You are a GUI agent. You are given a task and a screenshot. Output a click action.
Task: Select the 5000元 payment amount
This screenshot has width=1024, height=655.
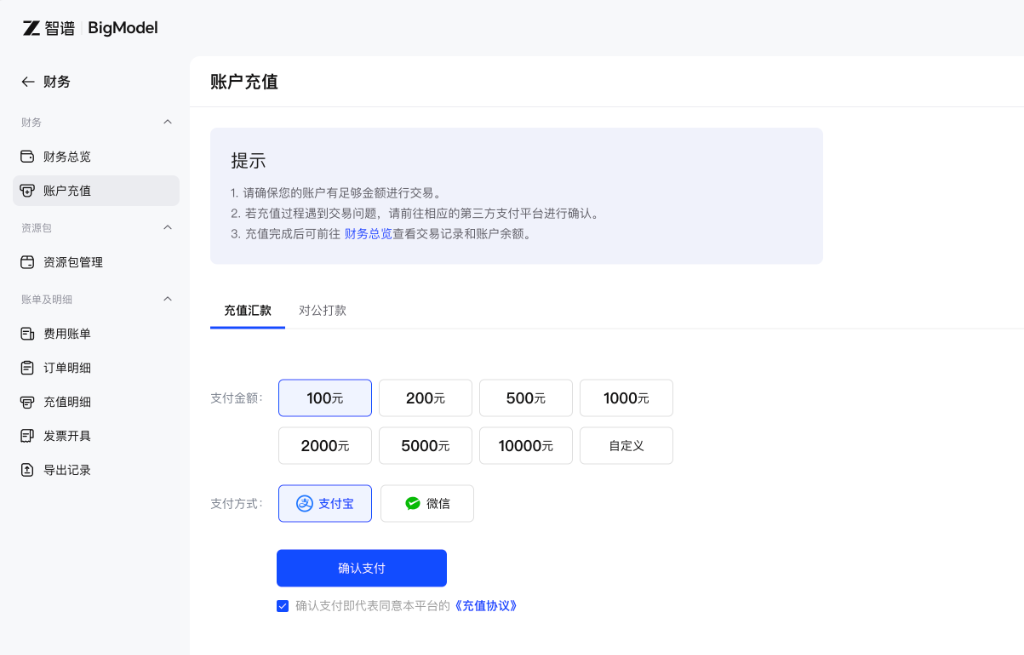click(425, 445)
